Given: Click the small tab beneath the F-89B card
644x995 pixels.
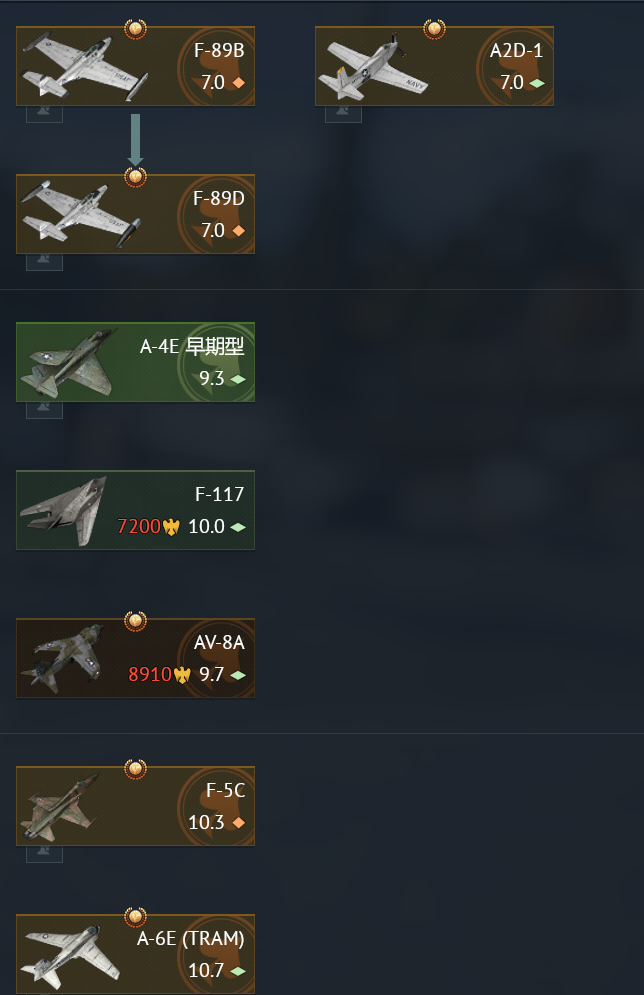Looking at the screenshot, I should click(x=44, y=114).
